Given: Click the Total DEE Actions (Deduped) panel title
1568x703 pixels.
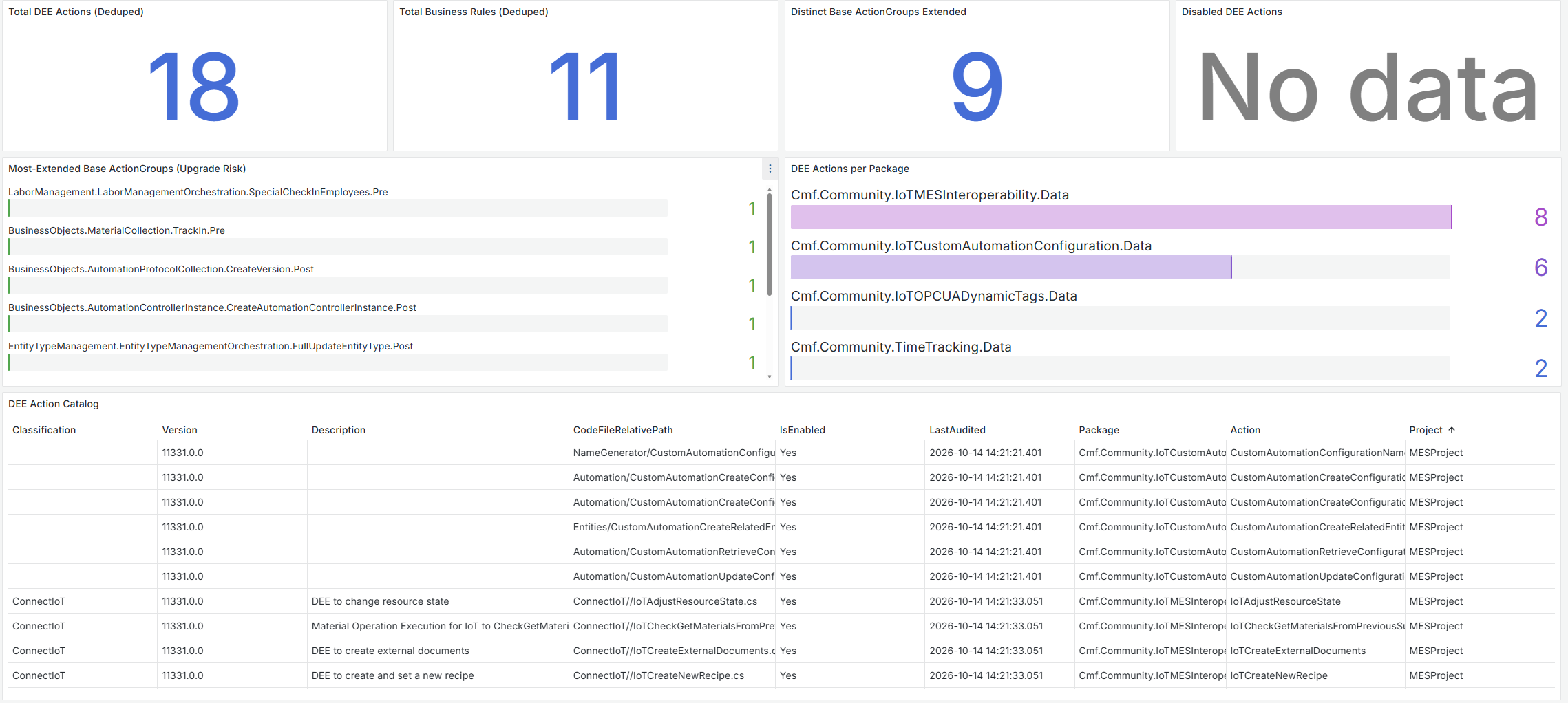Looking at the screenshot, I should point(76,12).
